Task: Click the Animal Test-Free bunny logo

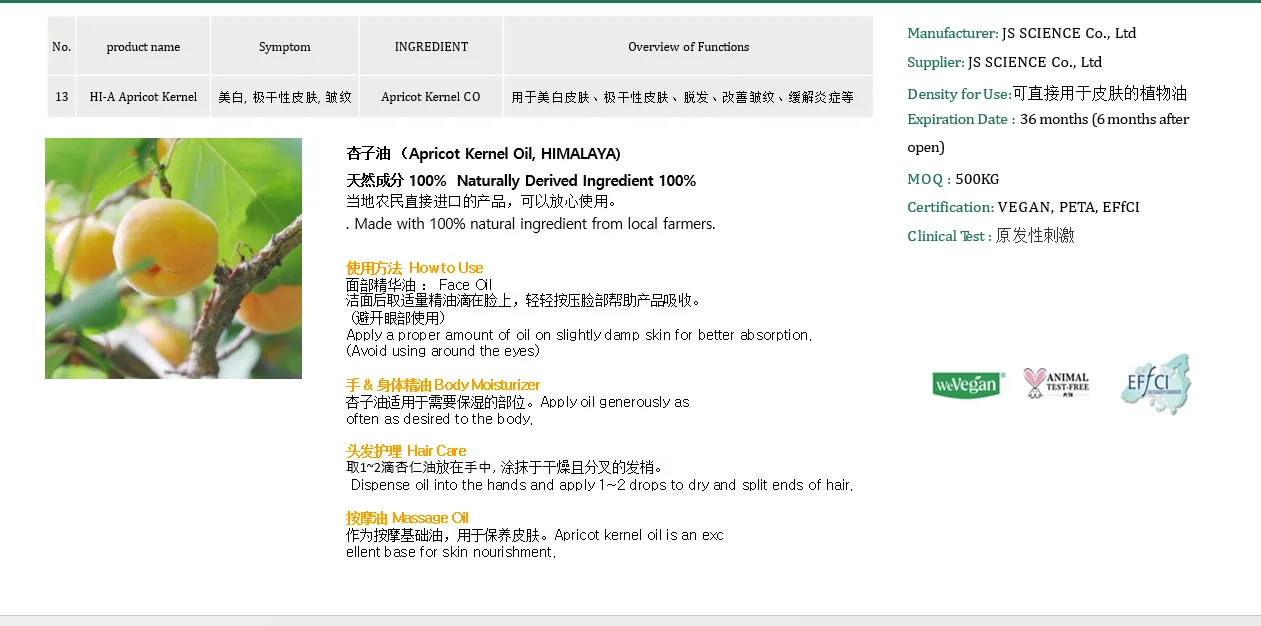Action: (x=1056, y=383)
